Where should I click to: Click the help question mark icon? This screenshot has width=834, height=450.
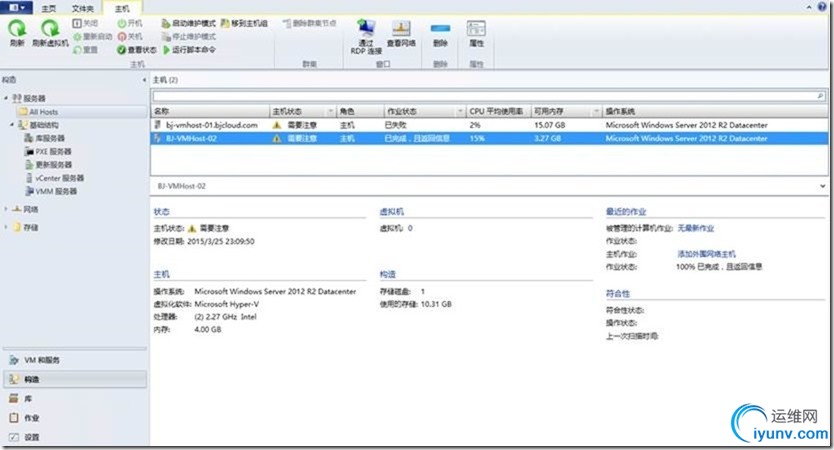click(822, 7)
